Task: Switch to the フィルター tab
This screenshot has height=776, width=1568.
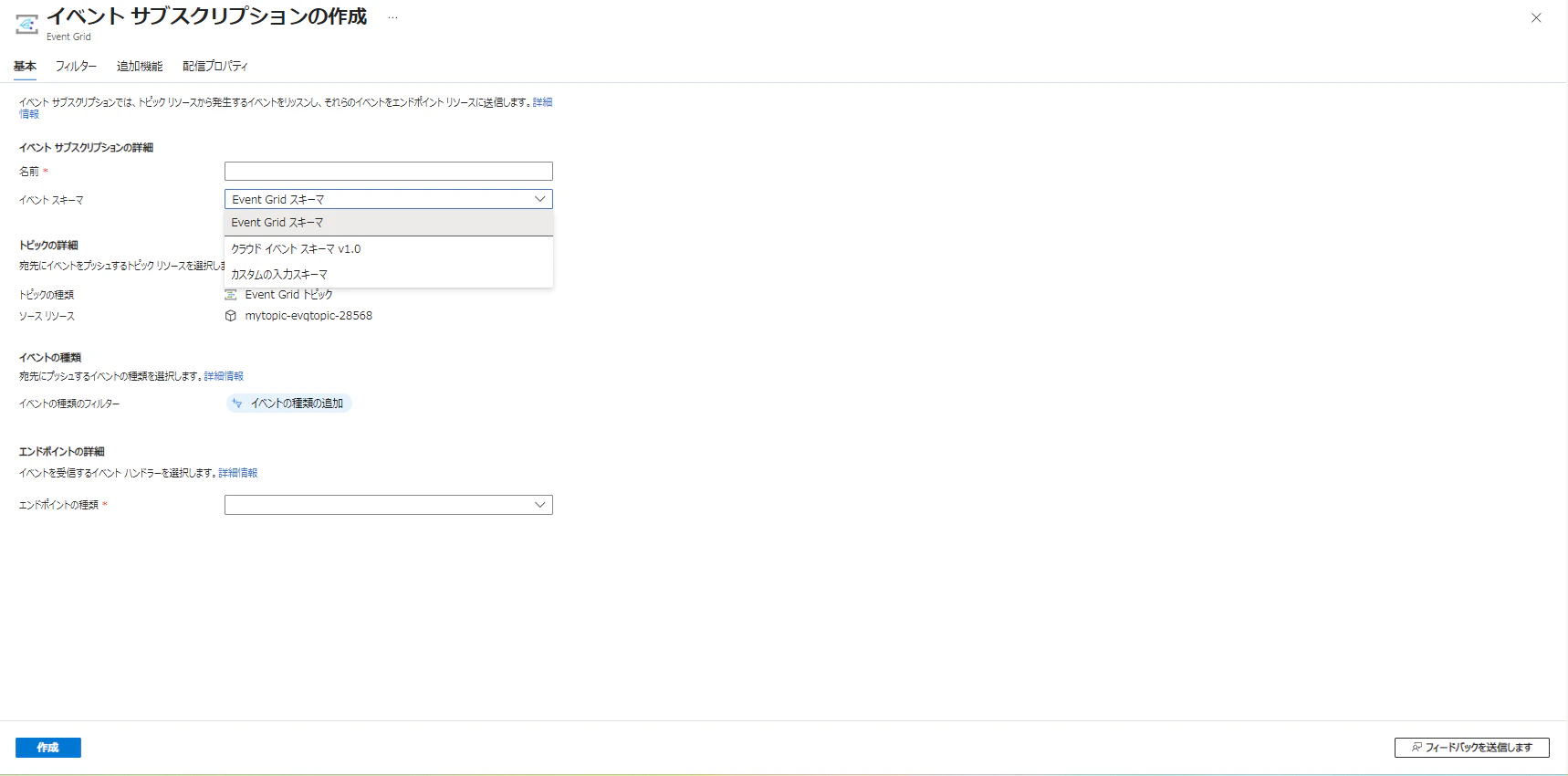Action: [76, 66]
